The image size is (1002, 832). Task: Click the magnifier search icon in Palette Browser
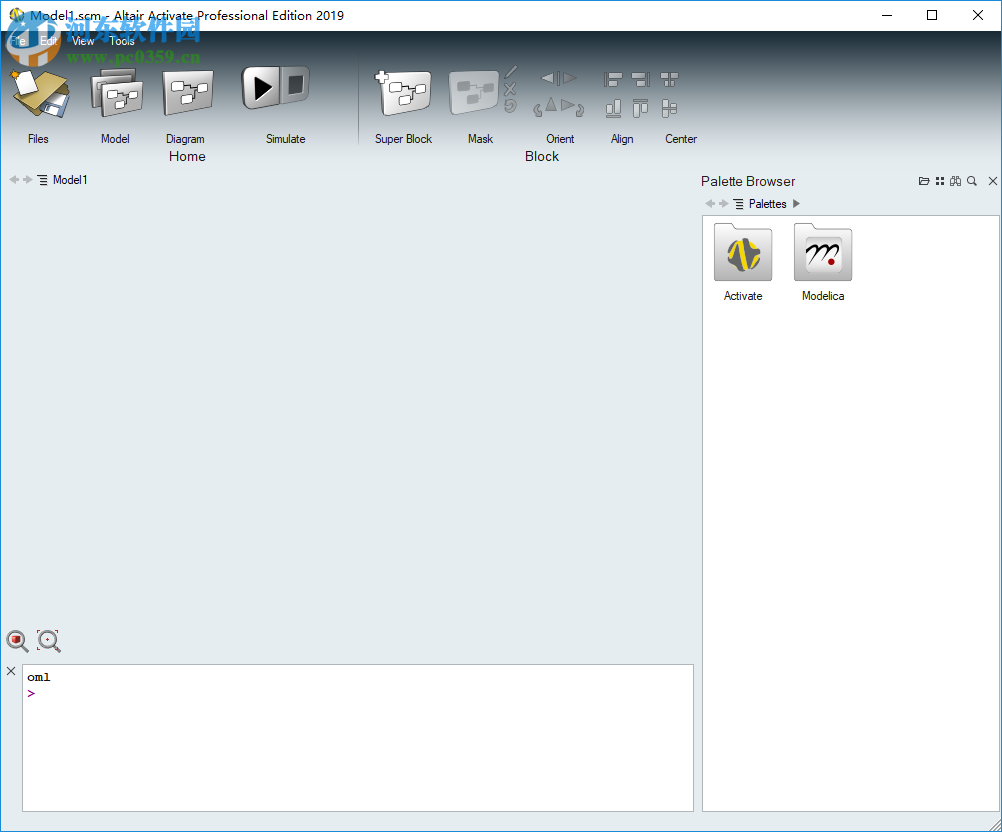coord(972,181)
